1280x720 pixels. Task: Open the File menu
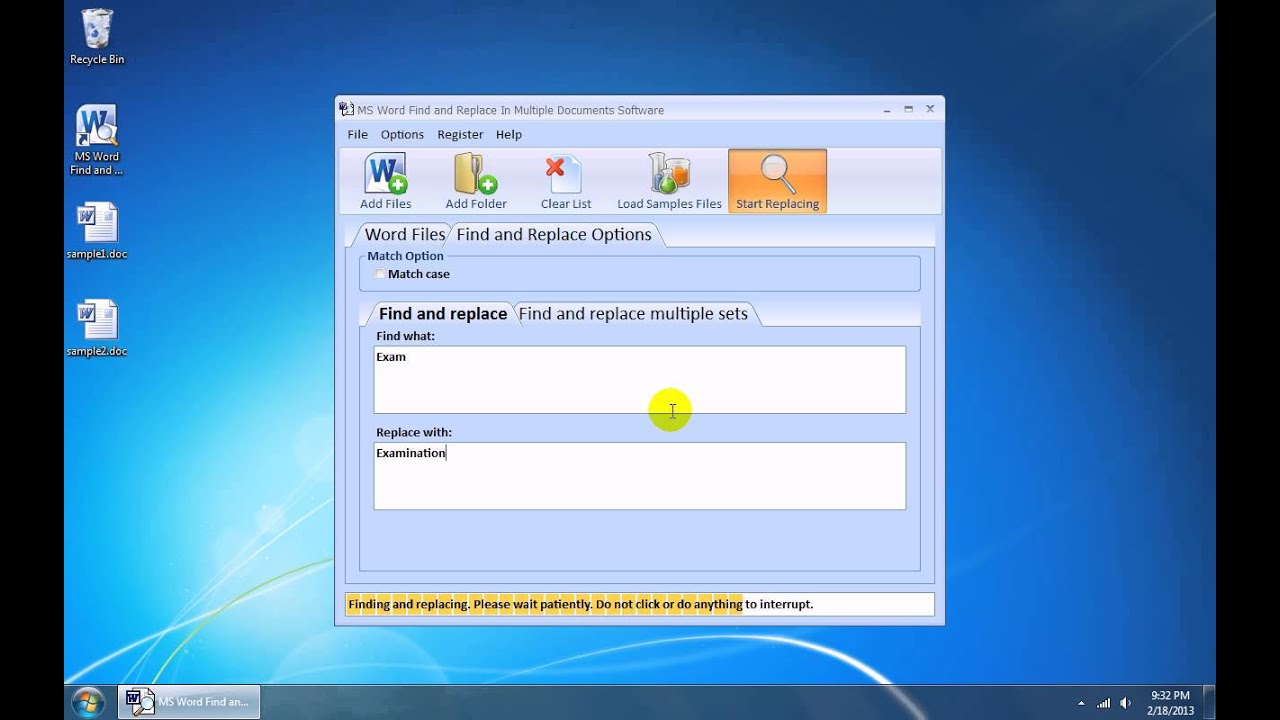tap(357, 134)
